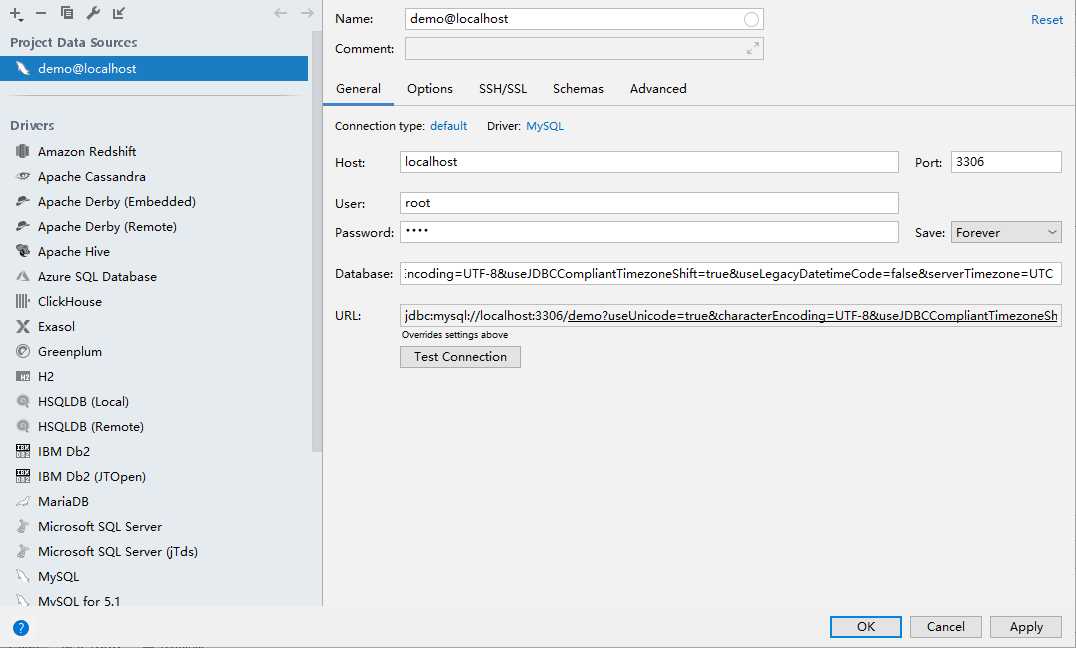Click the HSQLDB (Local) icon
Image resolution: width=1076 pixels, height=648 pixels.
point(23,401)
